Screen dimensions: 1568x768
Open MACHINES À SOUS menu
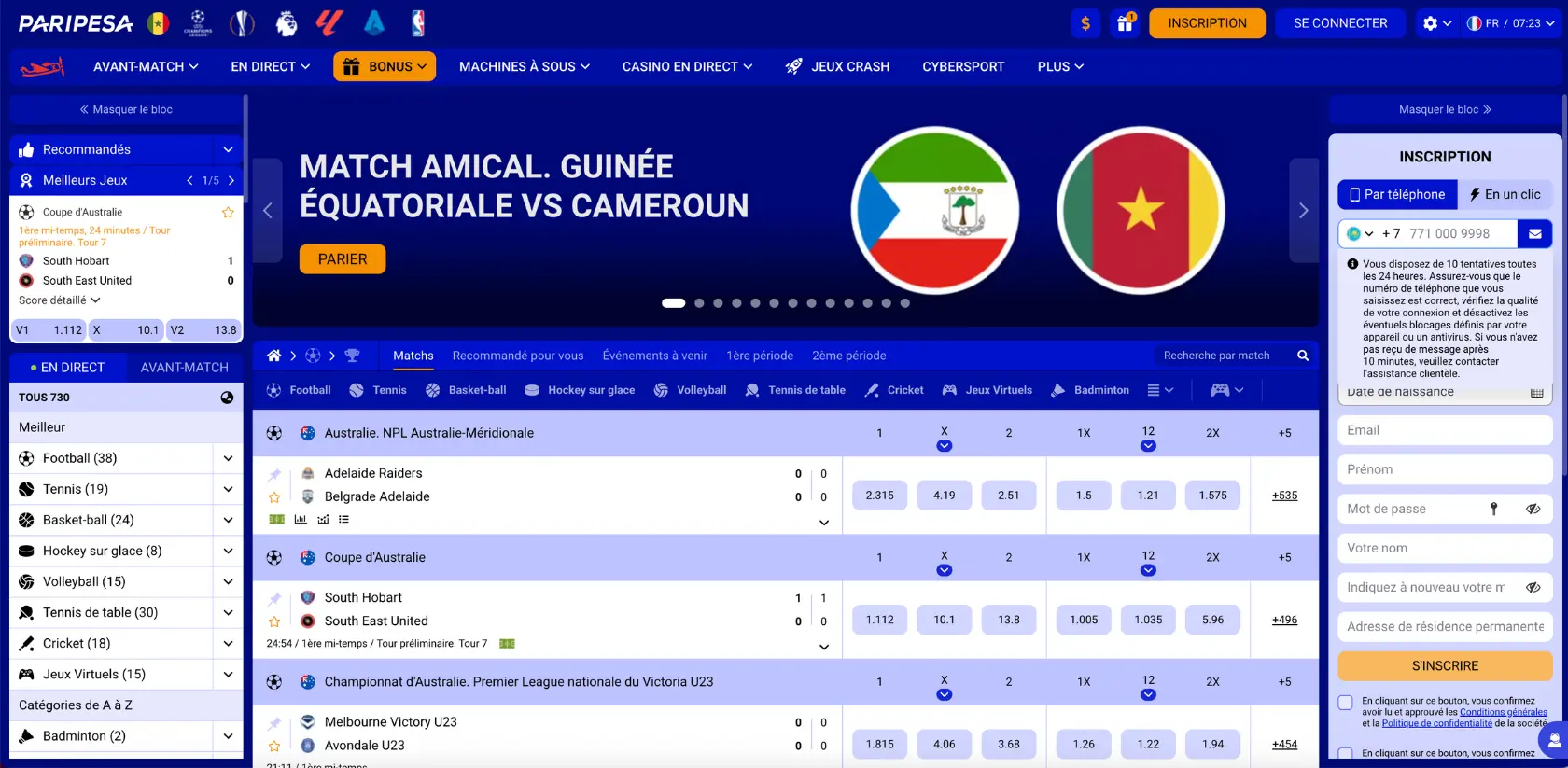(x=525, y=67)
